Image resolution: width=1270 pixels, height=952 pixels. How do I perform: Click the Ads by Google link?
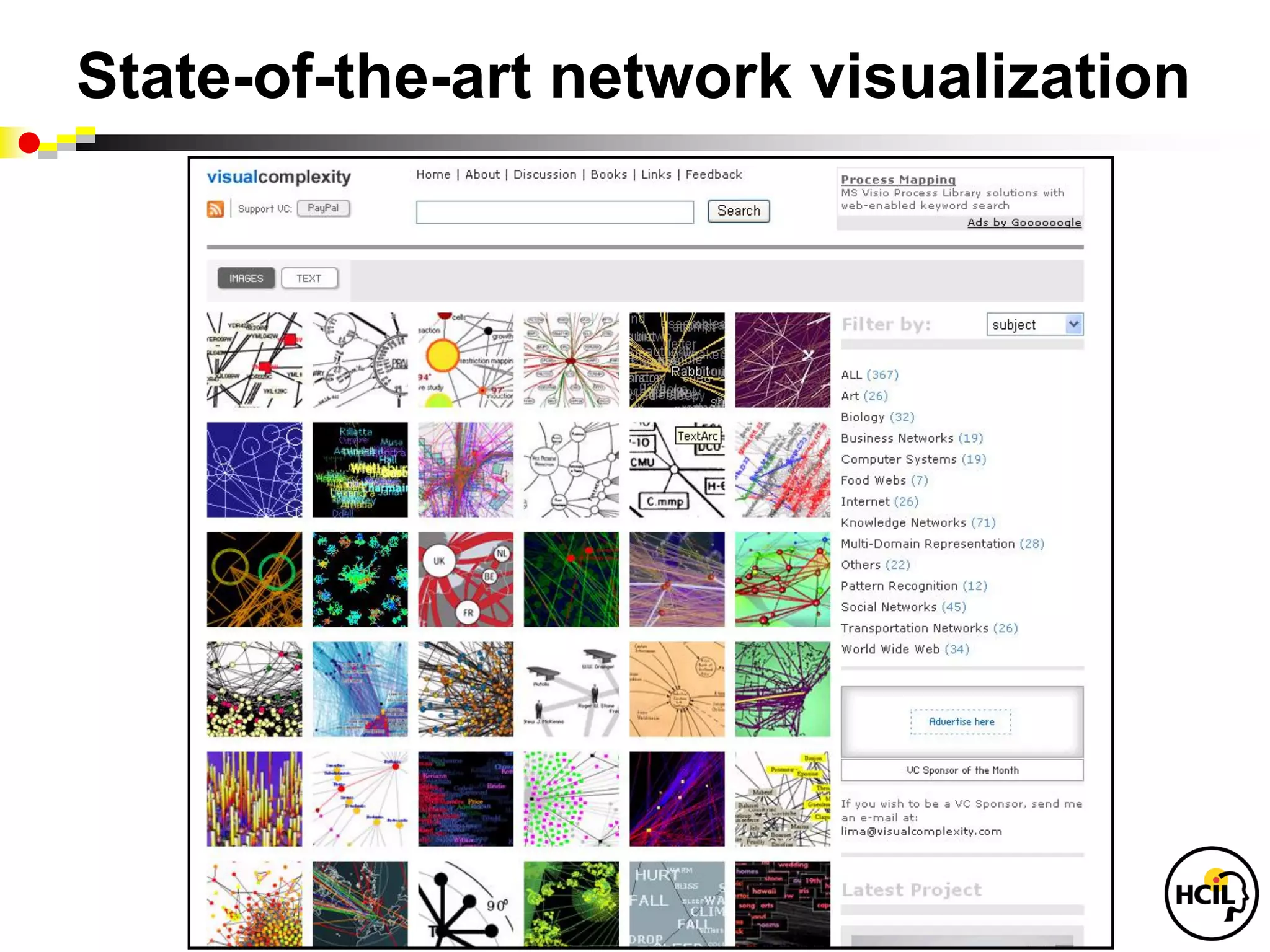click(1024, 223)
